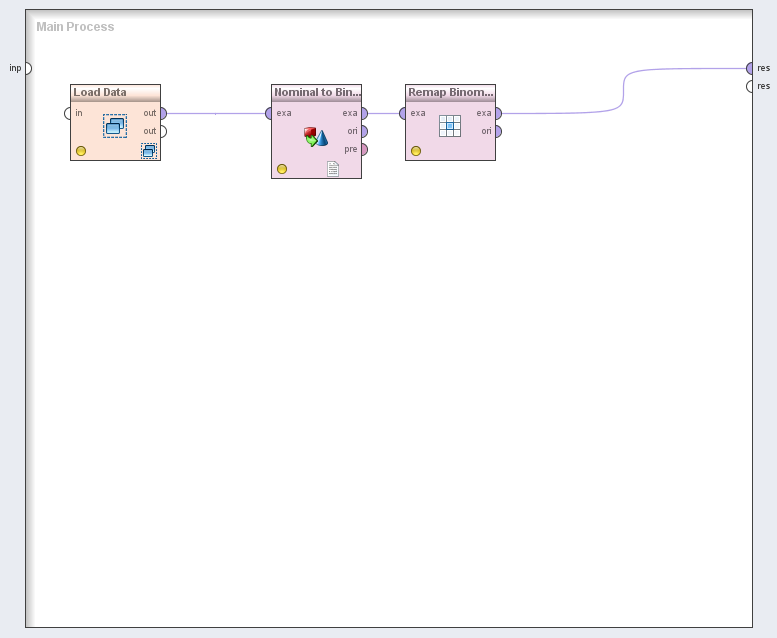Click yellow status light on Nominal to Binominal
Viewport: 777px width, 638px height.
282,169
